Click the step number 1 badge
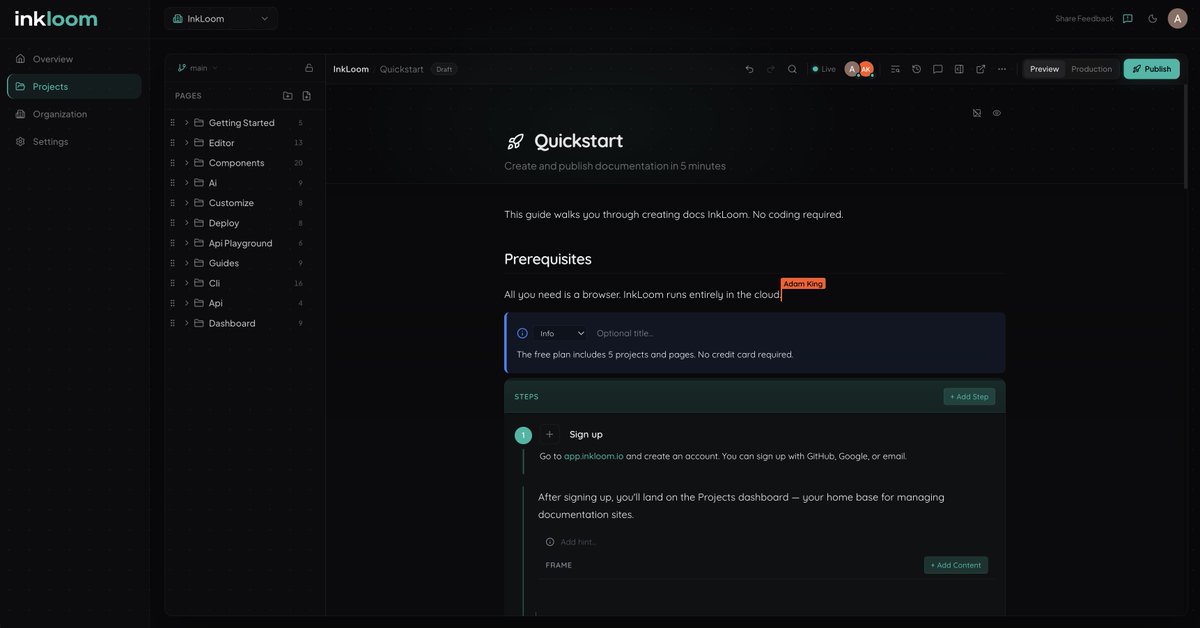The width and height of the screenshot is (1200, 628). click(523, 435)
